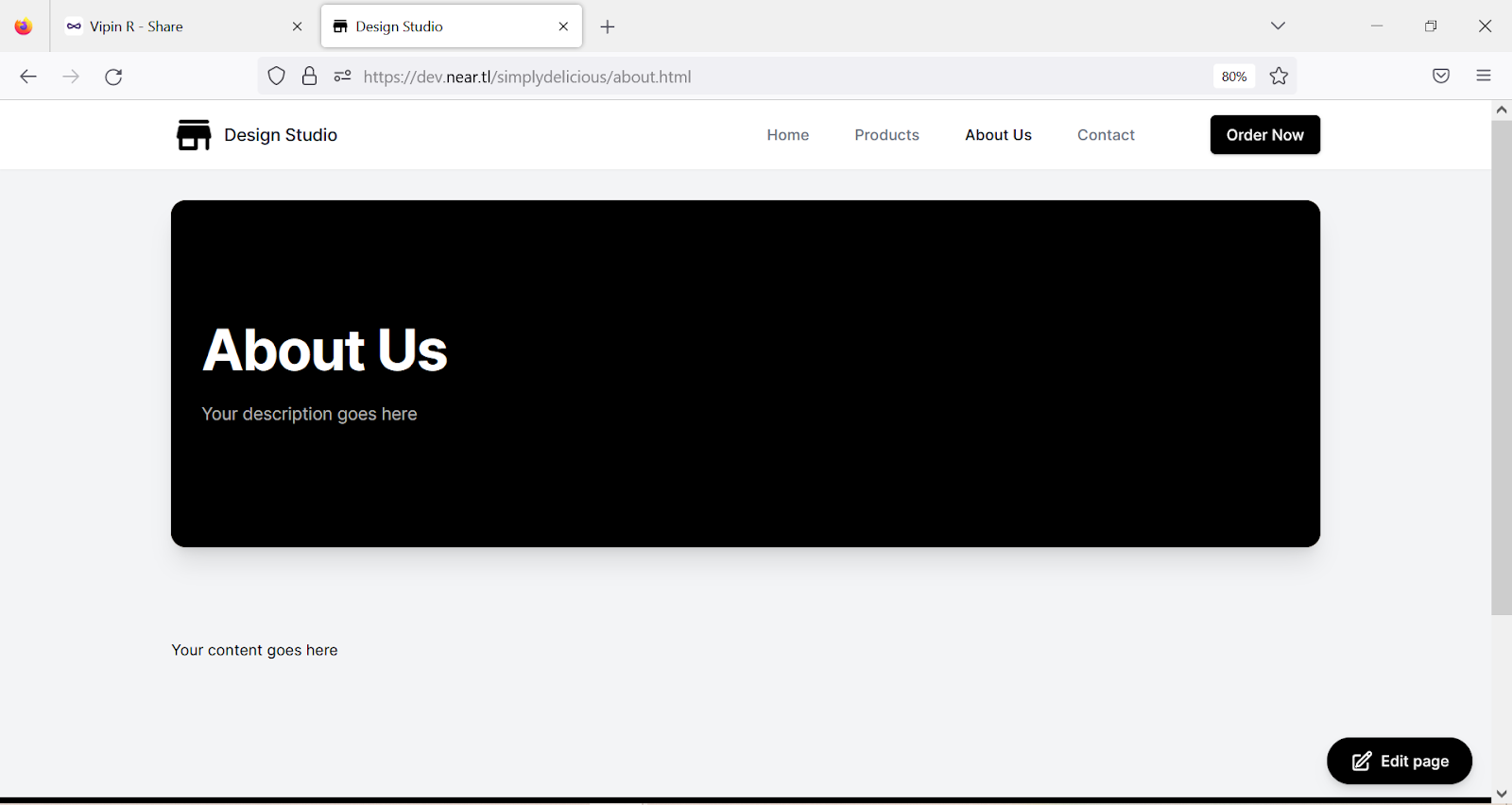Image resolution: width=1512 pixels, height=805 pixels.
Task: Click the Order Now button
Action: coord(1265,135)
